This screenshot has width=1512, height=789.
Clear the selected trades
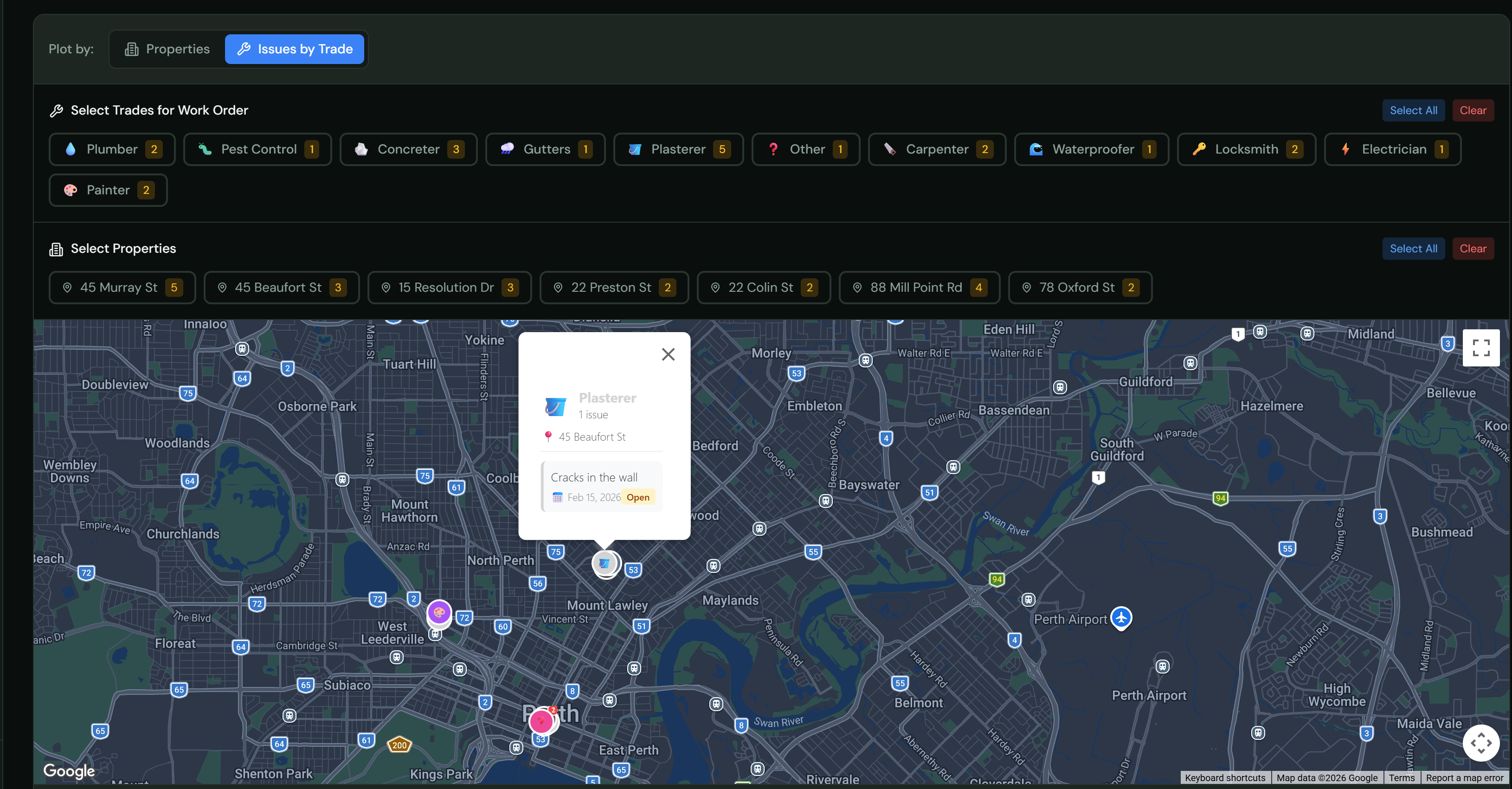(1473, 110)
